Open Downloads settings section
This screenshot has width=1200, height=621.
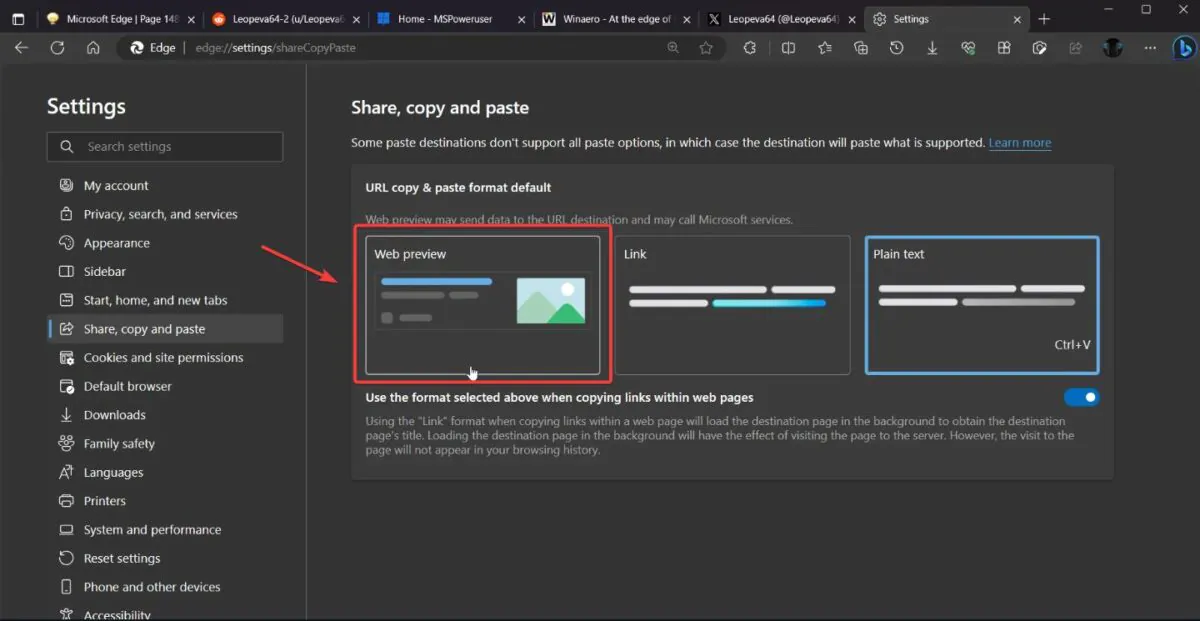click(x=165, y=415)
